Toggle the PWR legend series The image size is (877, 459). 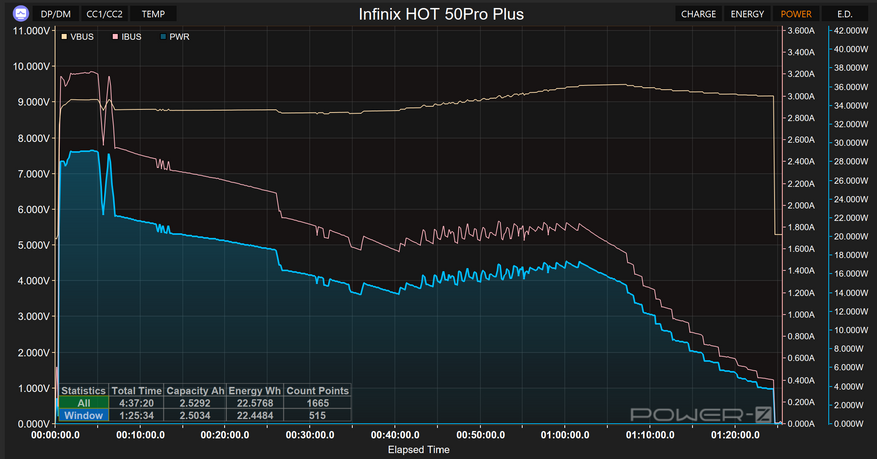pyautogui.click(x=175, y=37)
